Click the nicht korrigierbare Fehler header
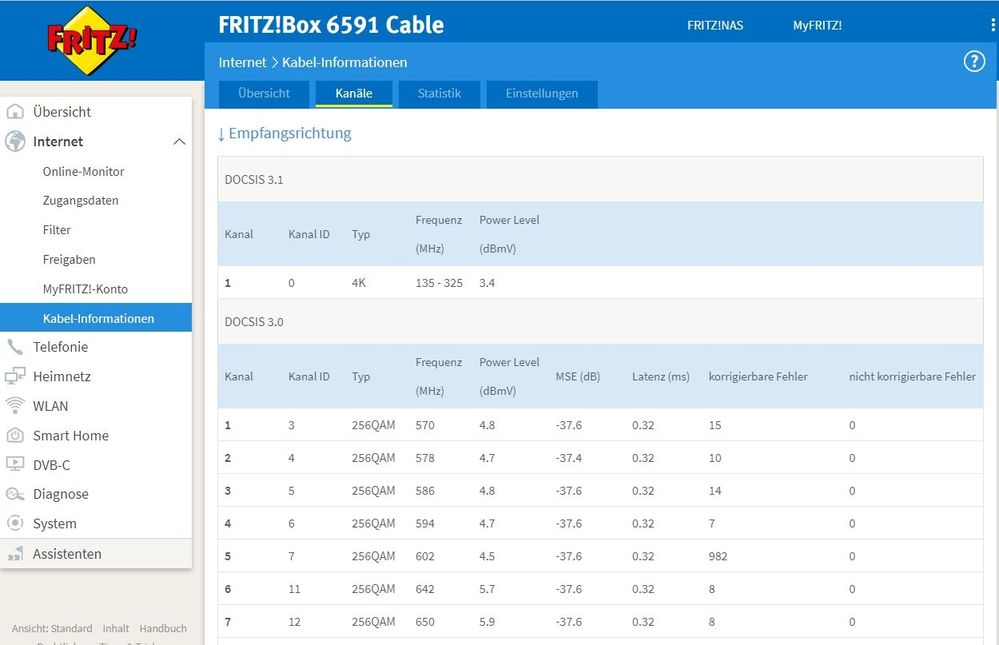The height and width of the screenshot is (645, 999). click(912, 377)
